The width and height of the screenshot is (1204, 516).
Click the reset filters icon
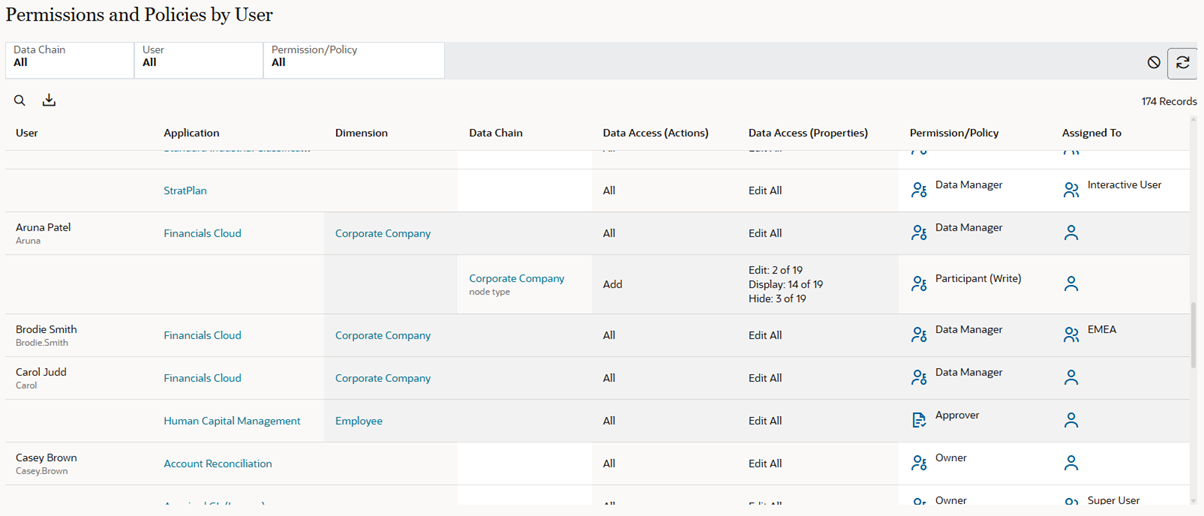(x=1154, y=62)
